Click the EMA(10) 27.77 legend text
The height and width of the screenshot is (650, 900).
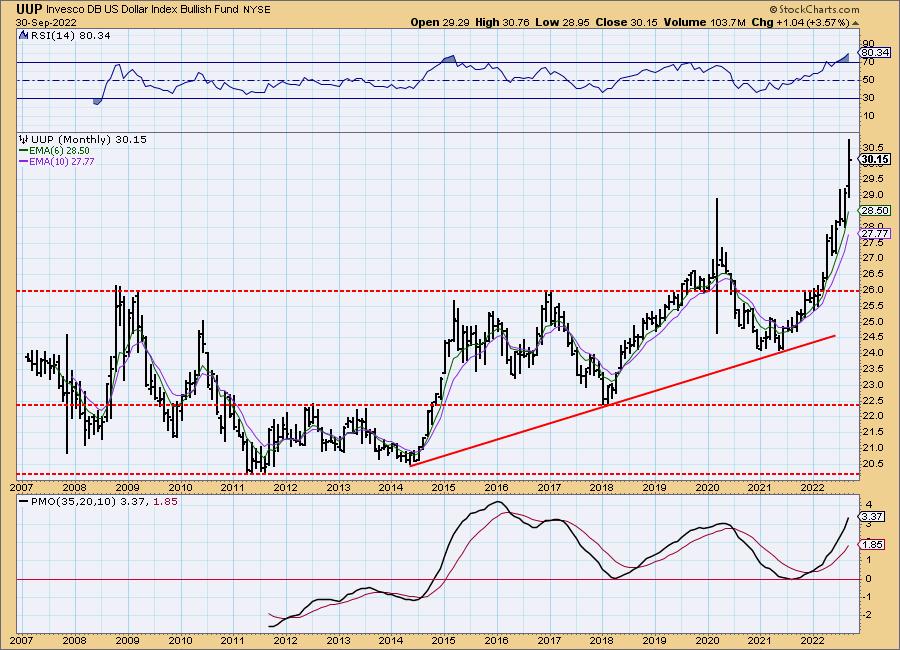61,161
